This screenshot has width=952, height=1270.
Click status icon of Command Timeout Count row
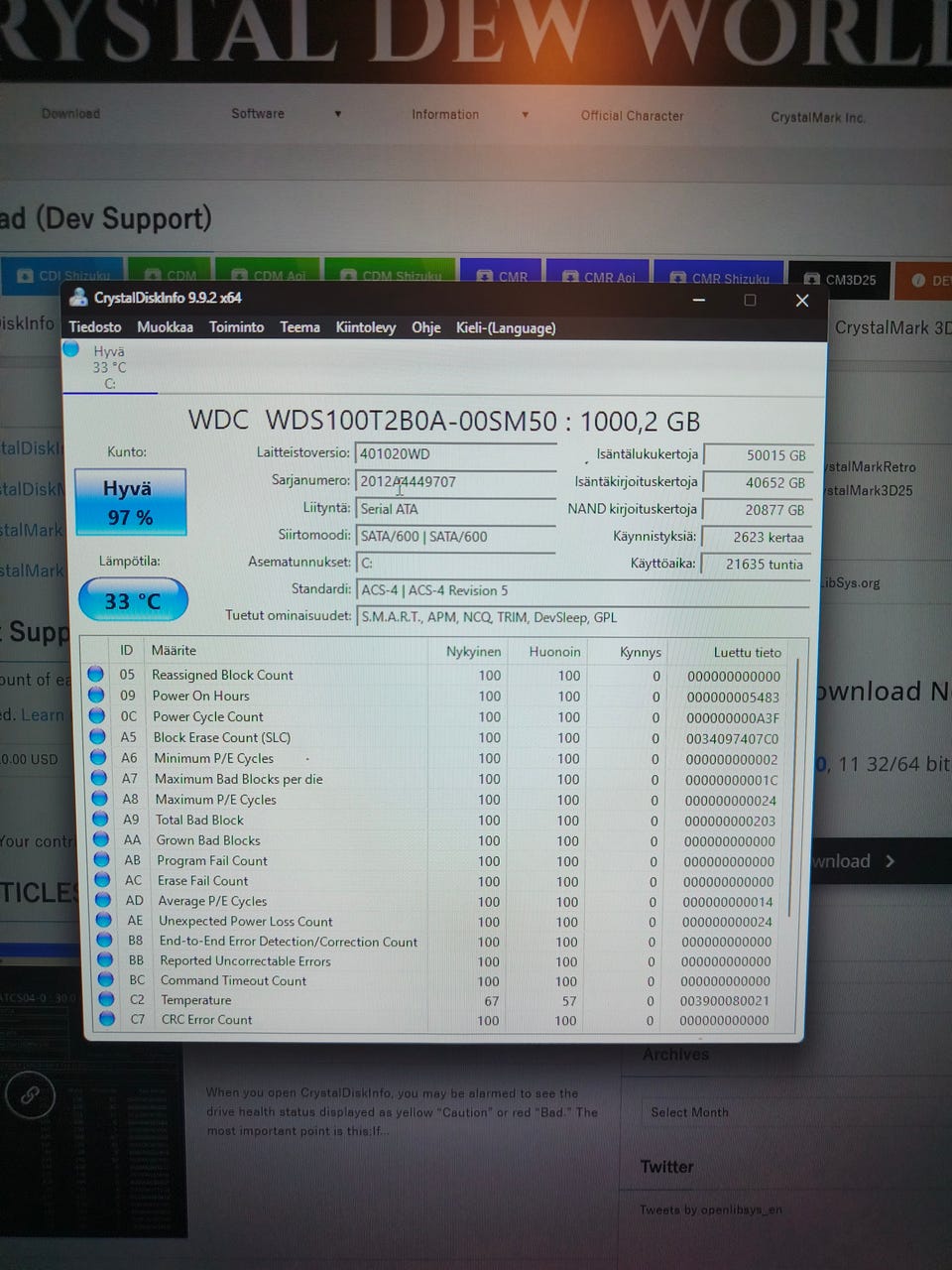(106, 979)
